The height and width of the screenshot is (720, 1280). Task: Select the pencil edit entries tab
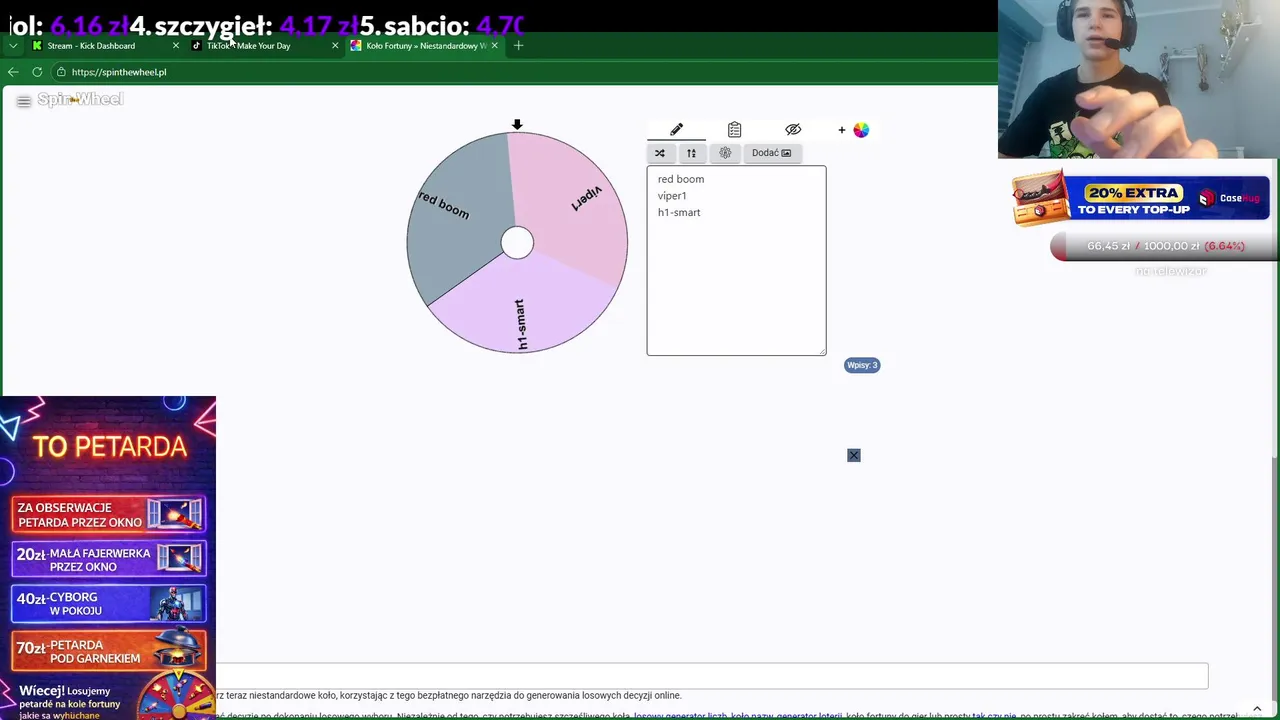point(676,129)
